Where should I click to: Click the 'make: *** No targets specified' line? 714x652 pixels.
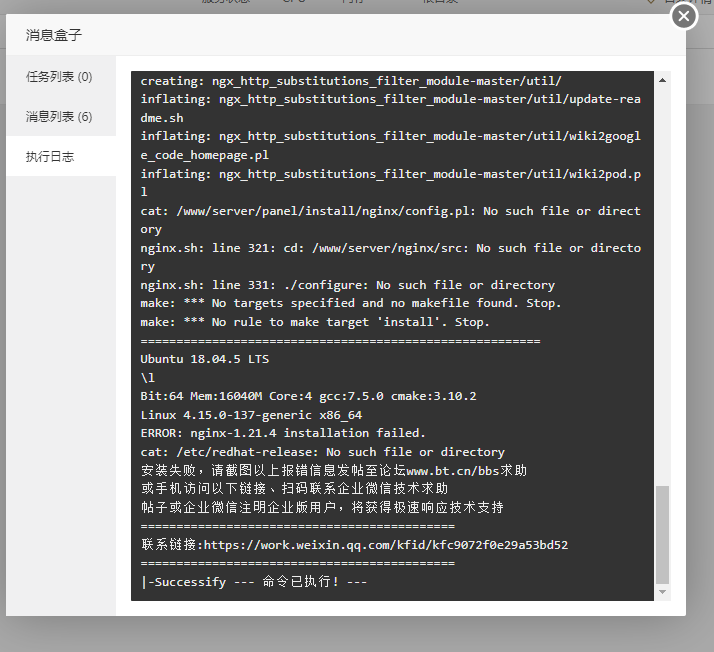(x=351, y=303)
